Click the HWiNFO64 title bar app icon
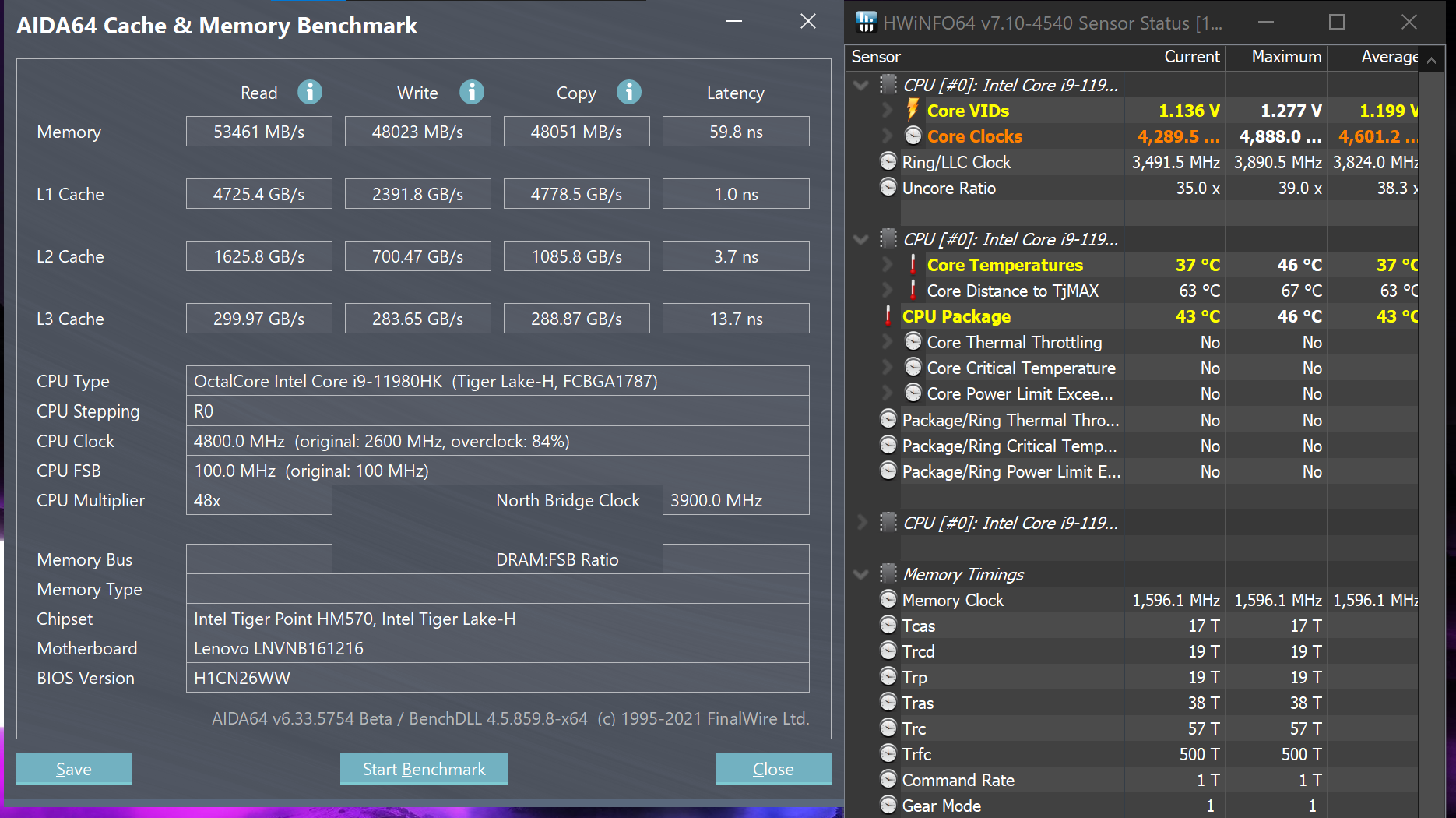1456x818 pixels. pyautogui.click(x=866, y=23)
